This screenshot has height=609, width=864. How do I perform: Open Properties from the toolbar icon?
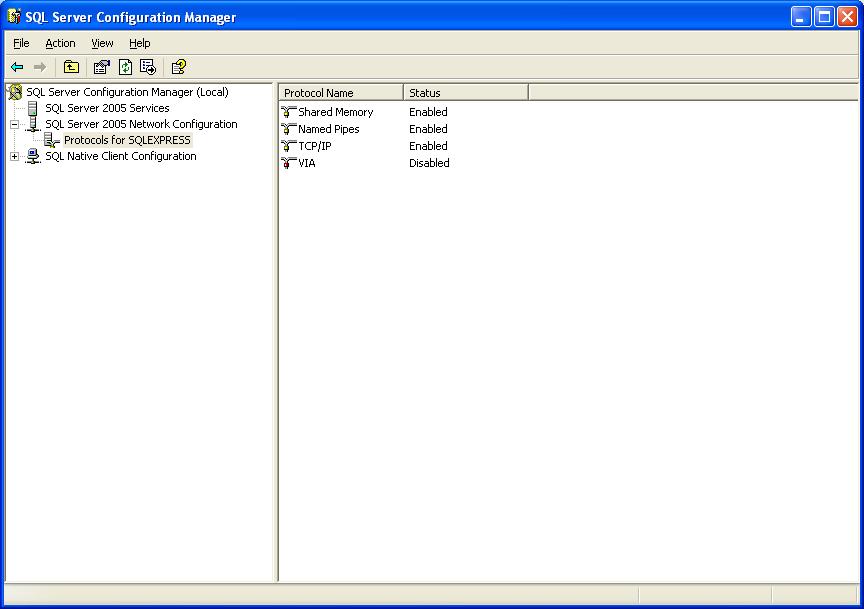click(101, 67)
